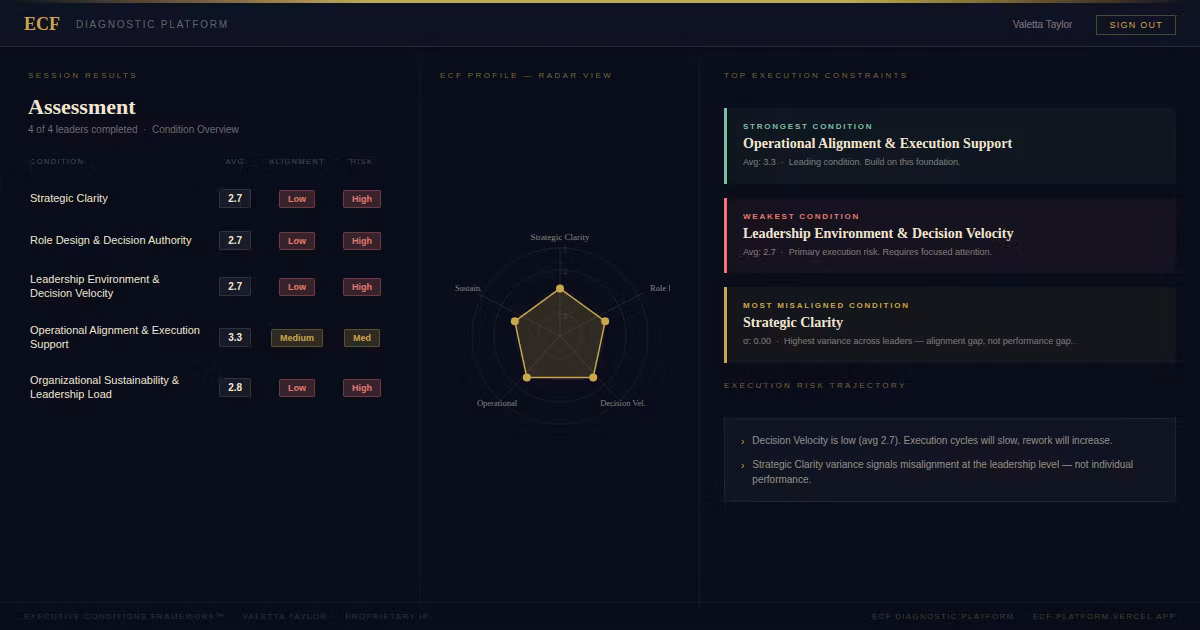Click the Decision Vel. radar axis label
Image resolution: width=1200 pixels, height=630 pixels.
coord(622,403)
